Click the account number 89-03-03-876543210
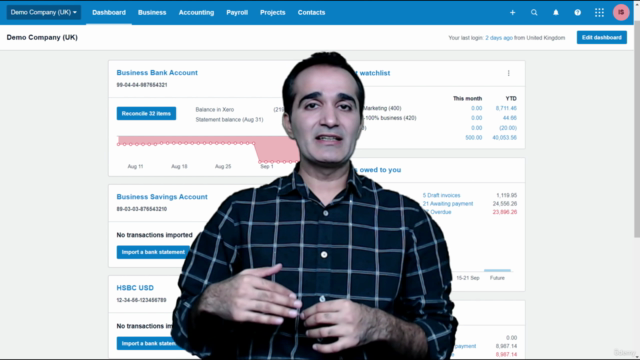Screen dimensions: 640x360 coord(142,209)
